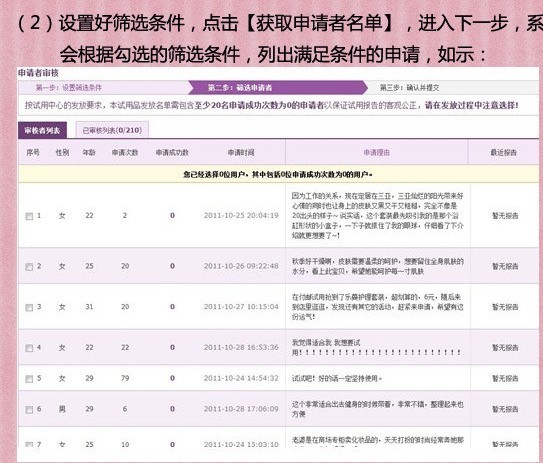Click the 年龄 column header
Screen dimensions: 543x463
pyautogui.click(x=89, y=152)
